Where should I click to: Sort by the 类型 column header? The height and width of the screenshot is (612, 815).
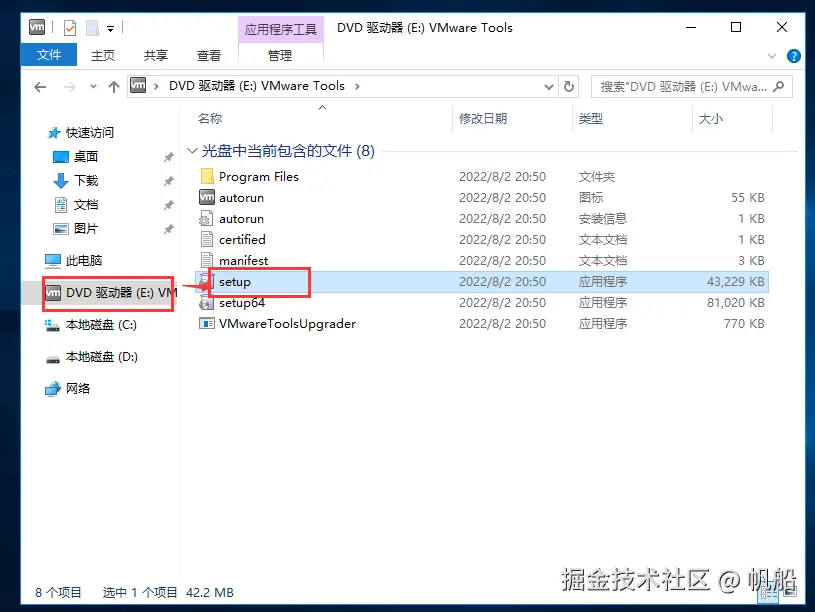[591, 119]
